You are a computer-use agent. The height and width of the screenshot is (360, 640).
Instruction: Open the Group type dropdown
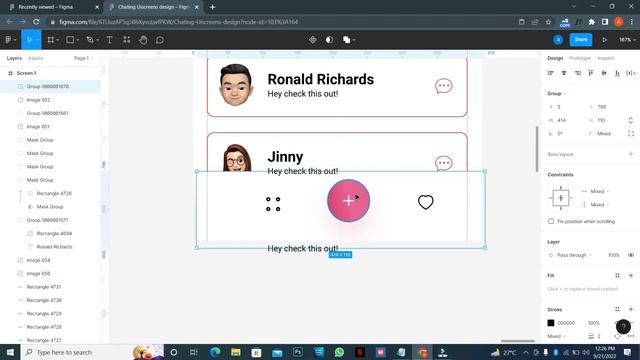[x=557, y=93]
